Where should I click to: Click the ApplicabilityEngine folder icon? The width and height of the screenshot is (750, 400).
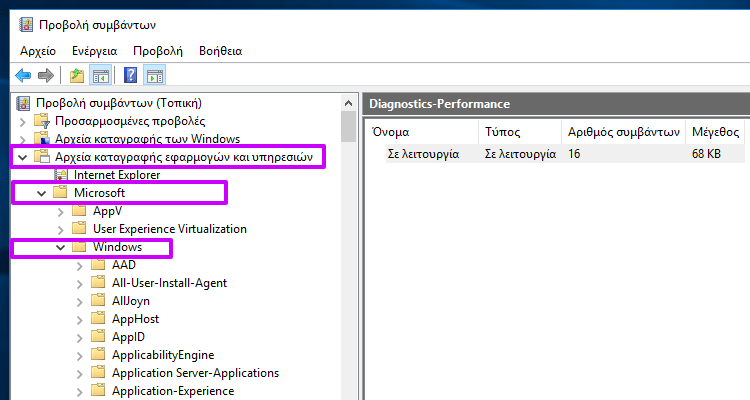coord(98,355)
